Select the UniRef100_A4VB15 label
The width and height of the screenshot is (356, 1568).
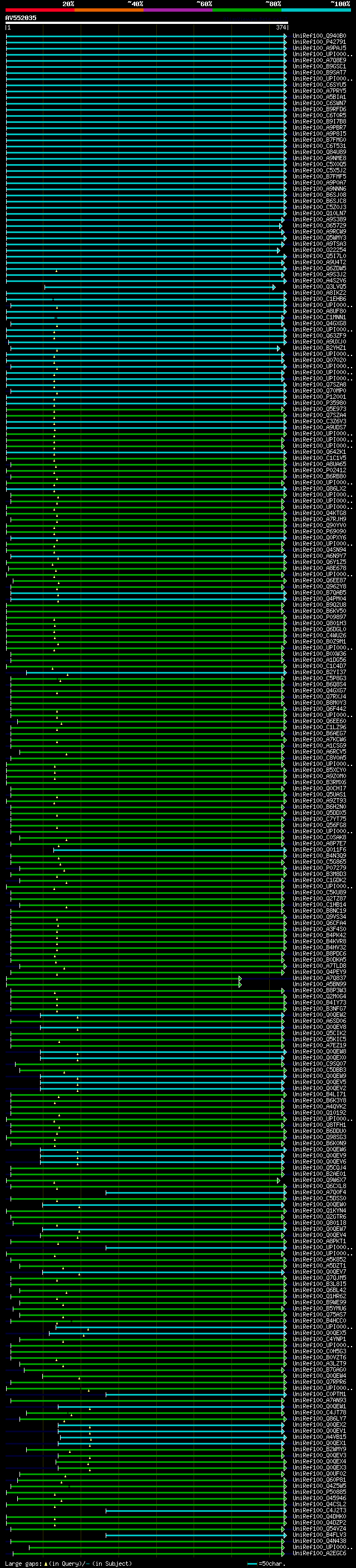[319, 1437]
